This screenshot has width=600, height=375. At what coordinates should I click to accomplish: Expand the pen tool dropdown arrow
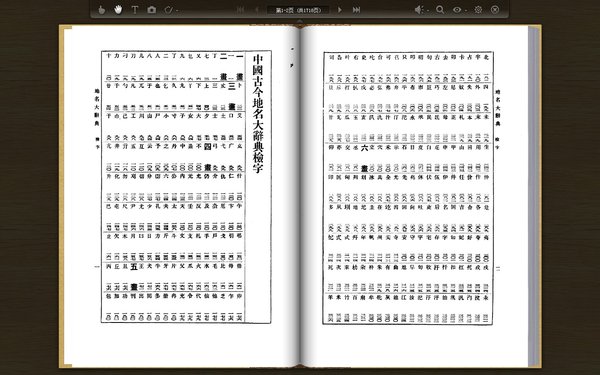pos(177,11)
